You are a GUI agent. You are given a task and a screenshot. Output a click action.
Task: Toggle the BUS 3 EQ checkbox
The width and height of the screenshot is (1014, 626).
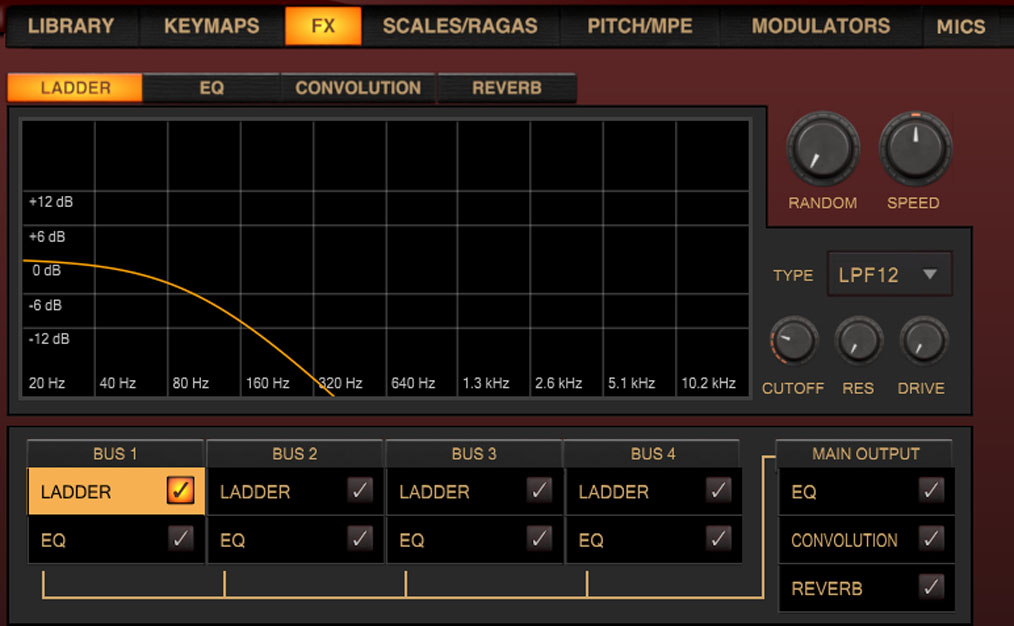(539, 538)
